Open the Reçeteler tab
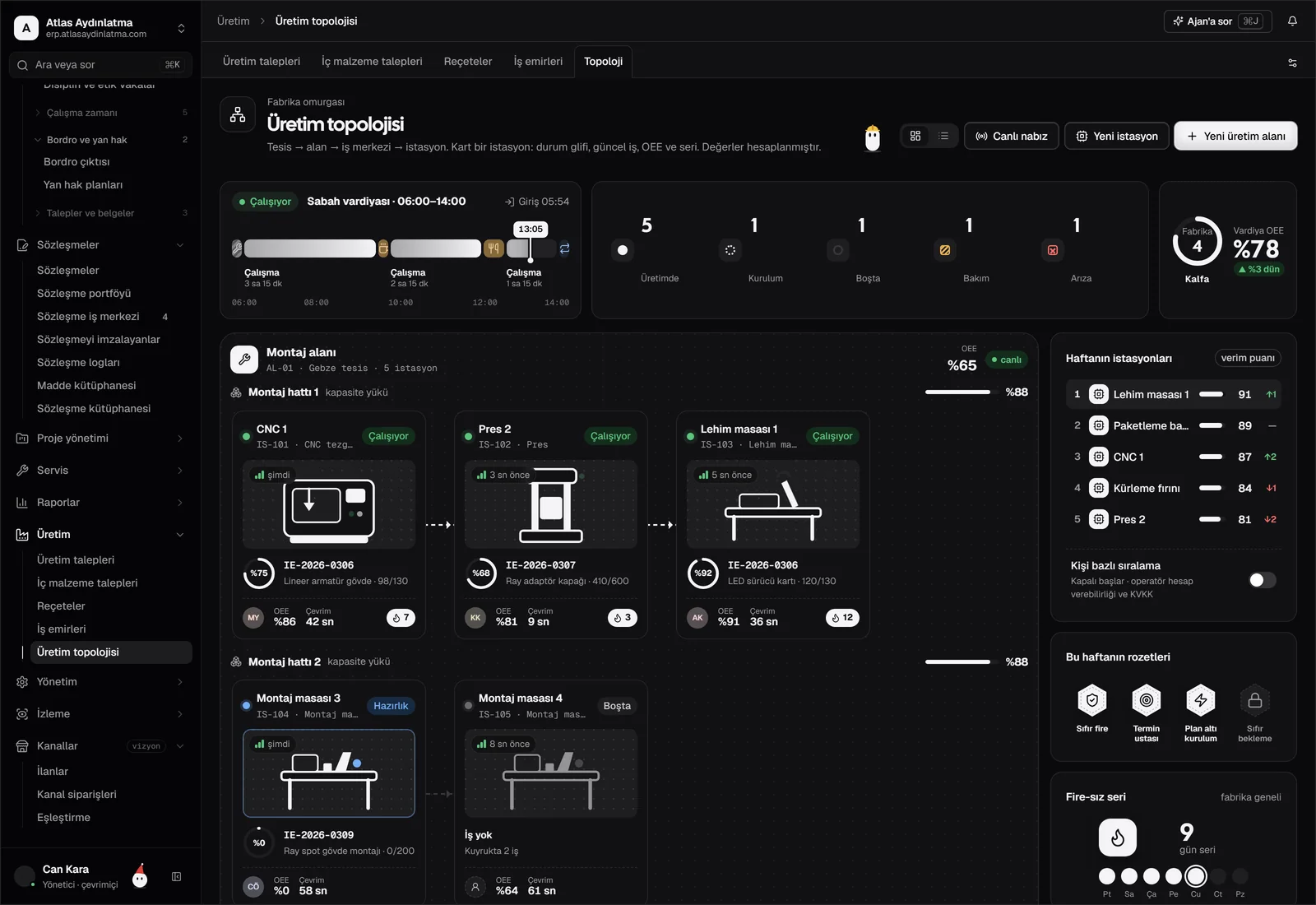 468,62
